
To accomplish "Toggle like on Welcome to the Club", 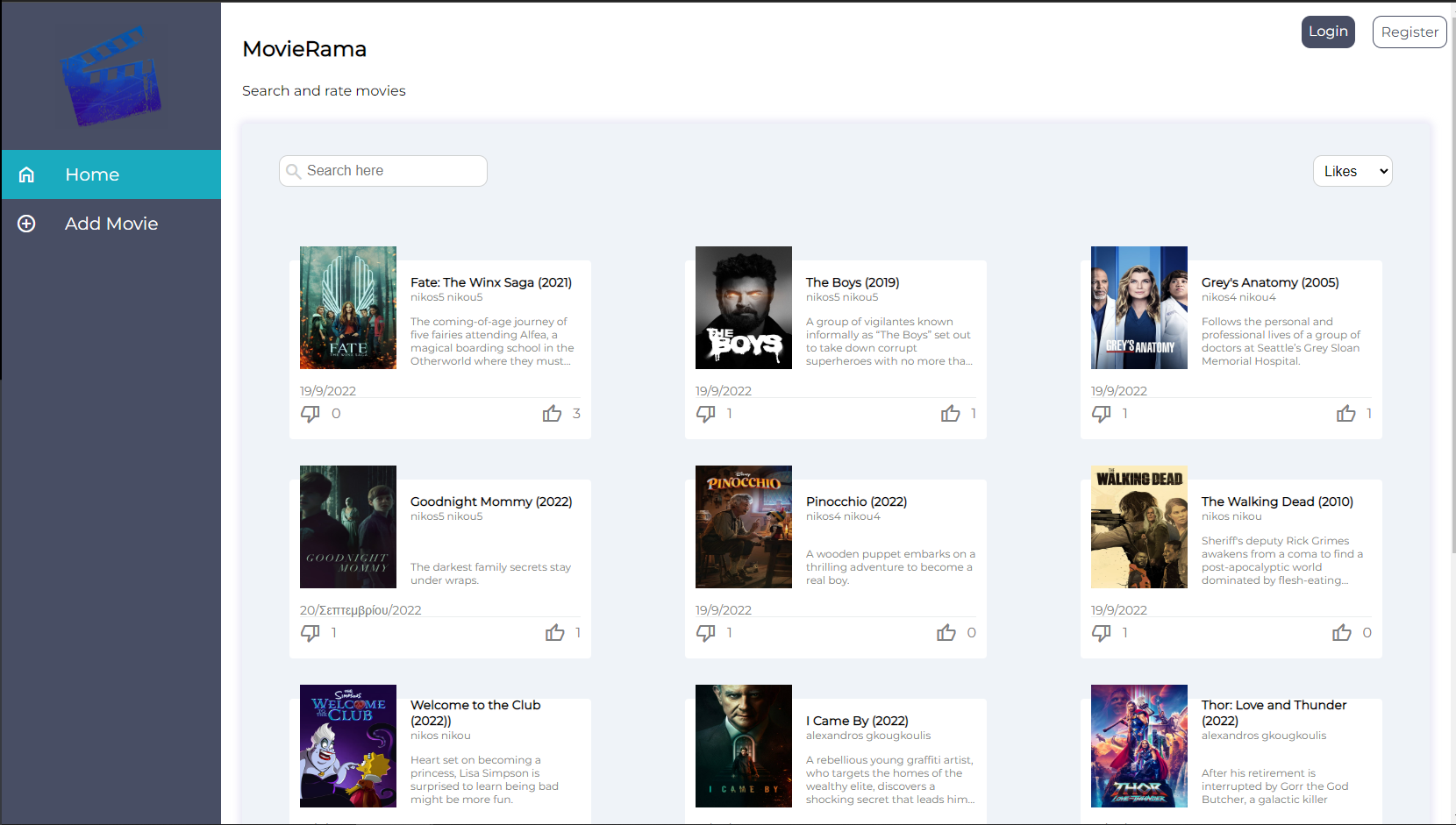I will [x=554, y=822].
